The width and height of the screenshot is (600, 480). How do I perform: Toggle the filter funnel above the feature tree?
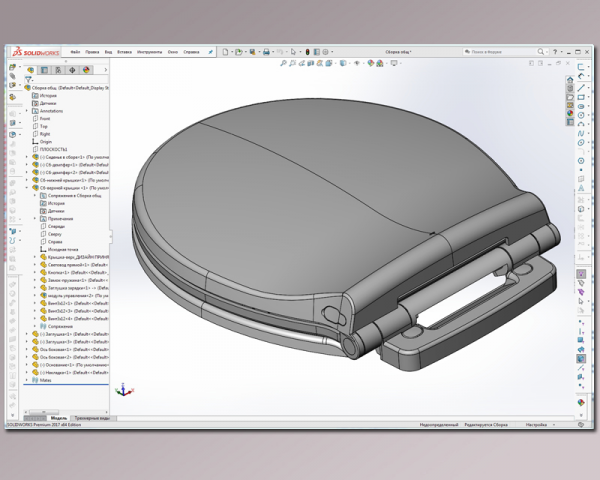pos(28,80)
